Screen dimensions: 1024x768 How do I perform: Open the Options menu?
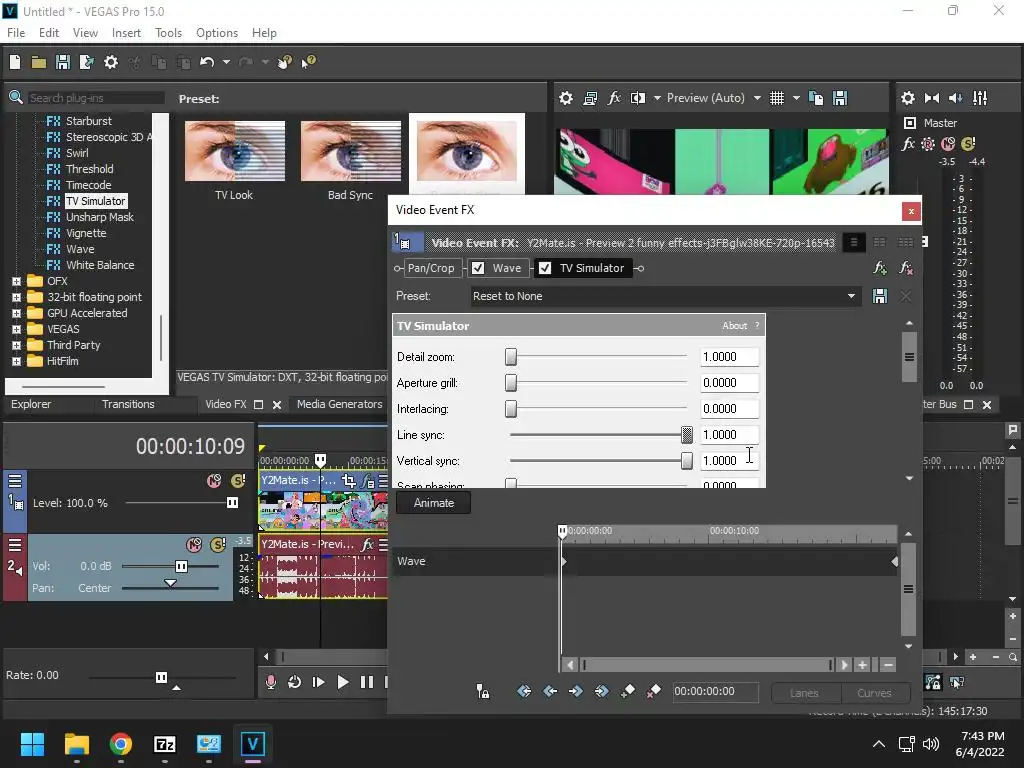click(x=217, y=33)
